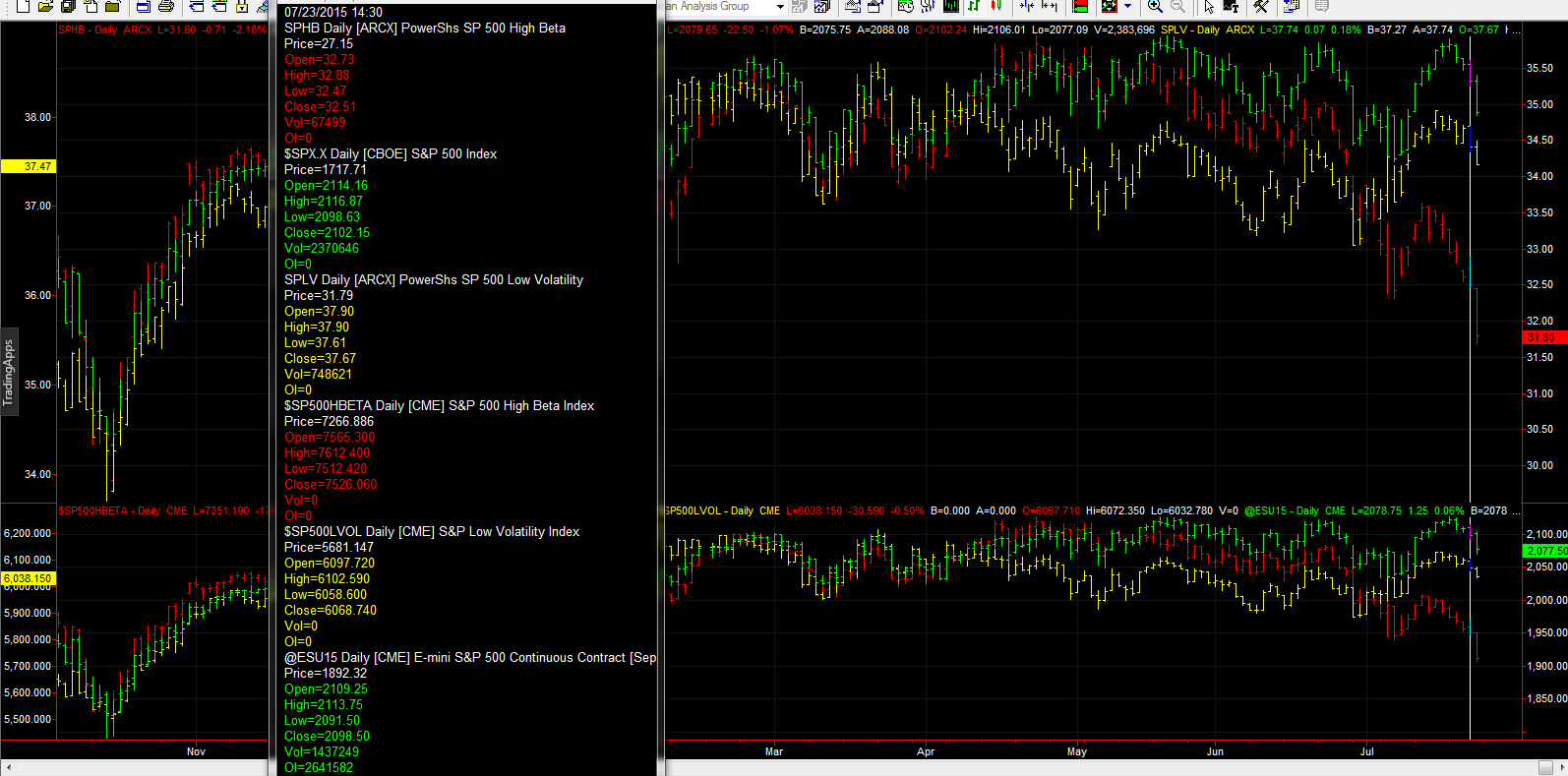The height and width of the screenshot is (776, 1568).
Task: Click the left arrow of the horizontal scrollbar
Action: pos(10,767)
